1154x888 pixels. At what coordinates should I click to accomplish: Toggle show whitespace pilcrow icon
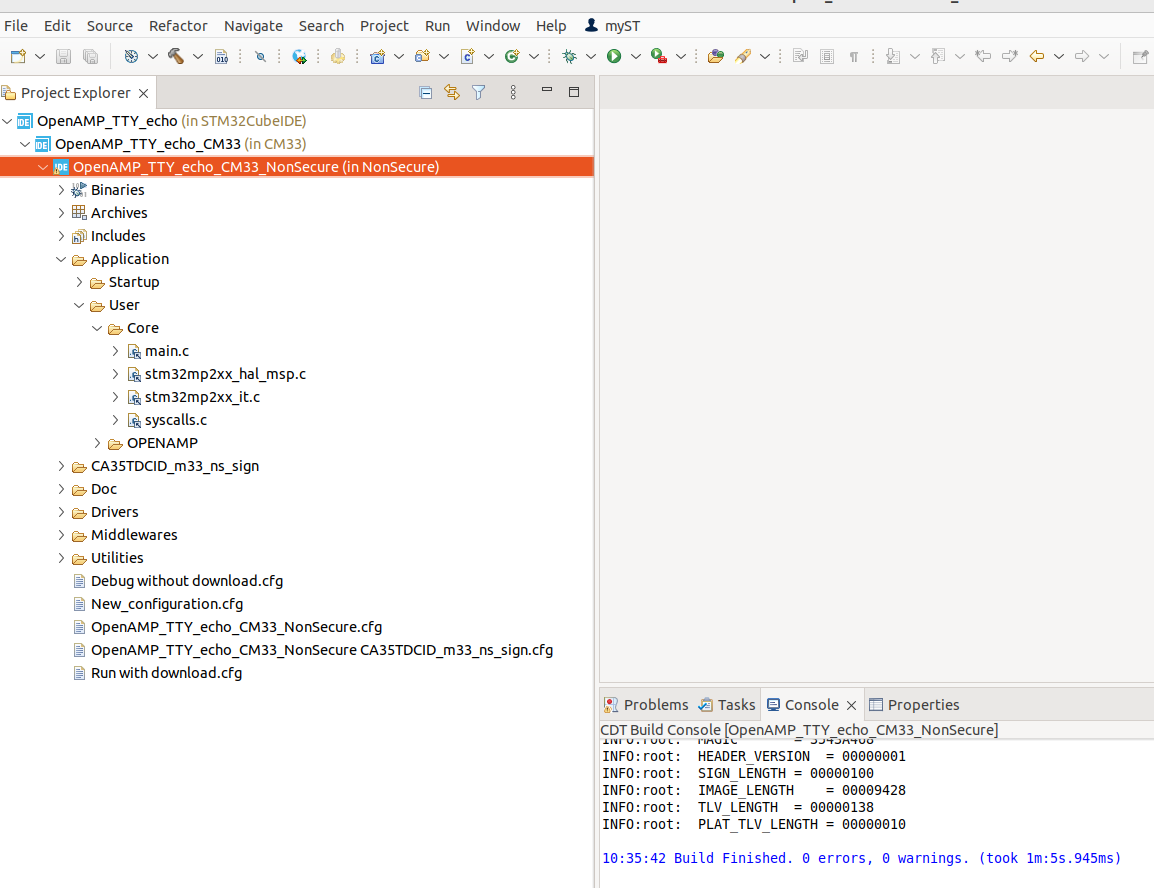pyautogui.click(x=854, y=56)
